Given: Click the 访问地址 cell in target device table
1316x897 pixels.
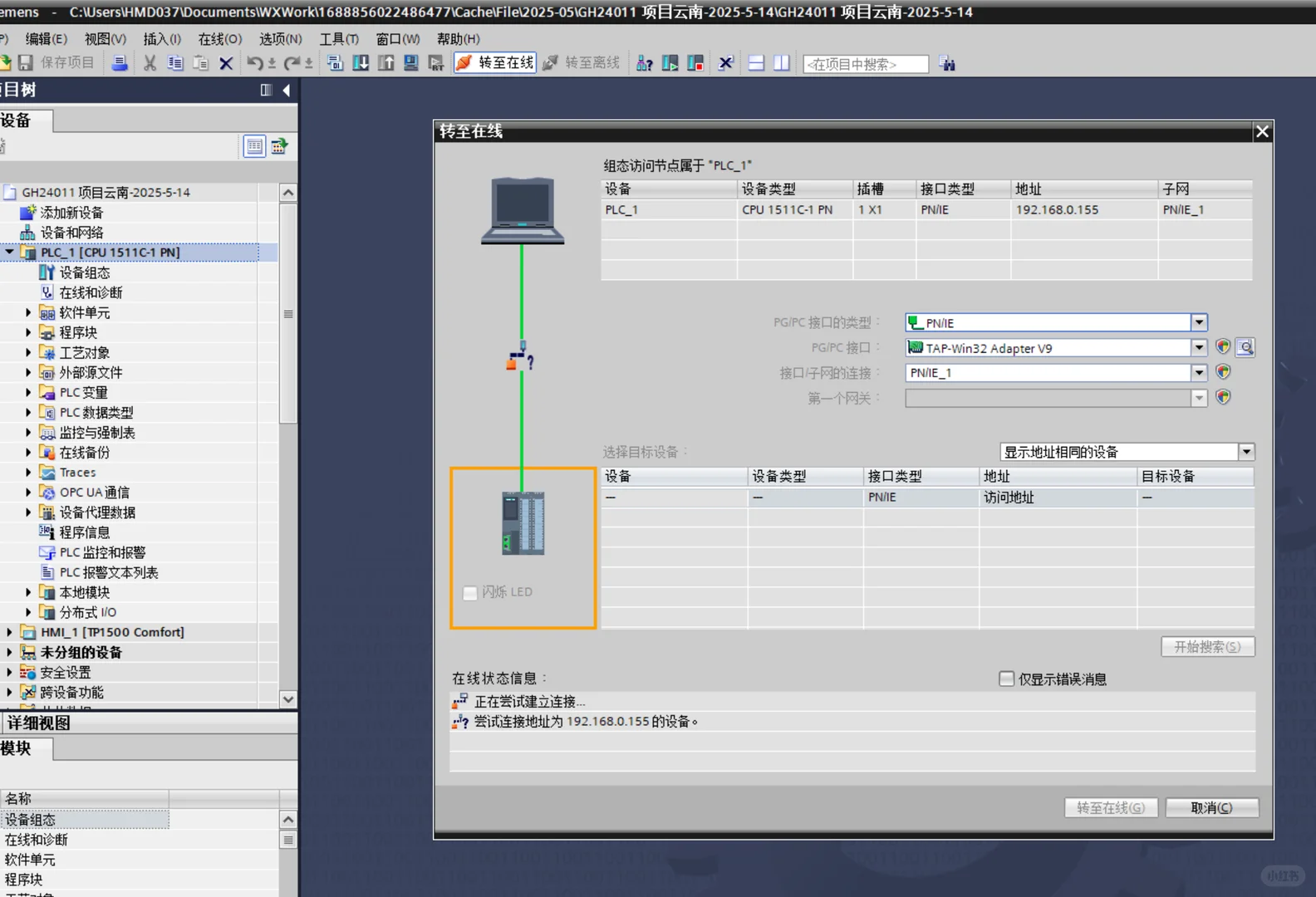Looking at the screenshot, I should point(1058,498).
